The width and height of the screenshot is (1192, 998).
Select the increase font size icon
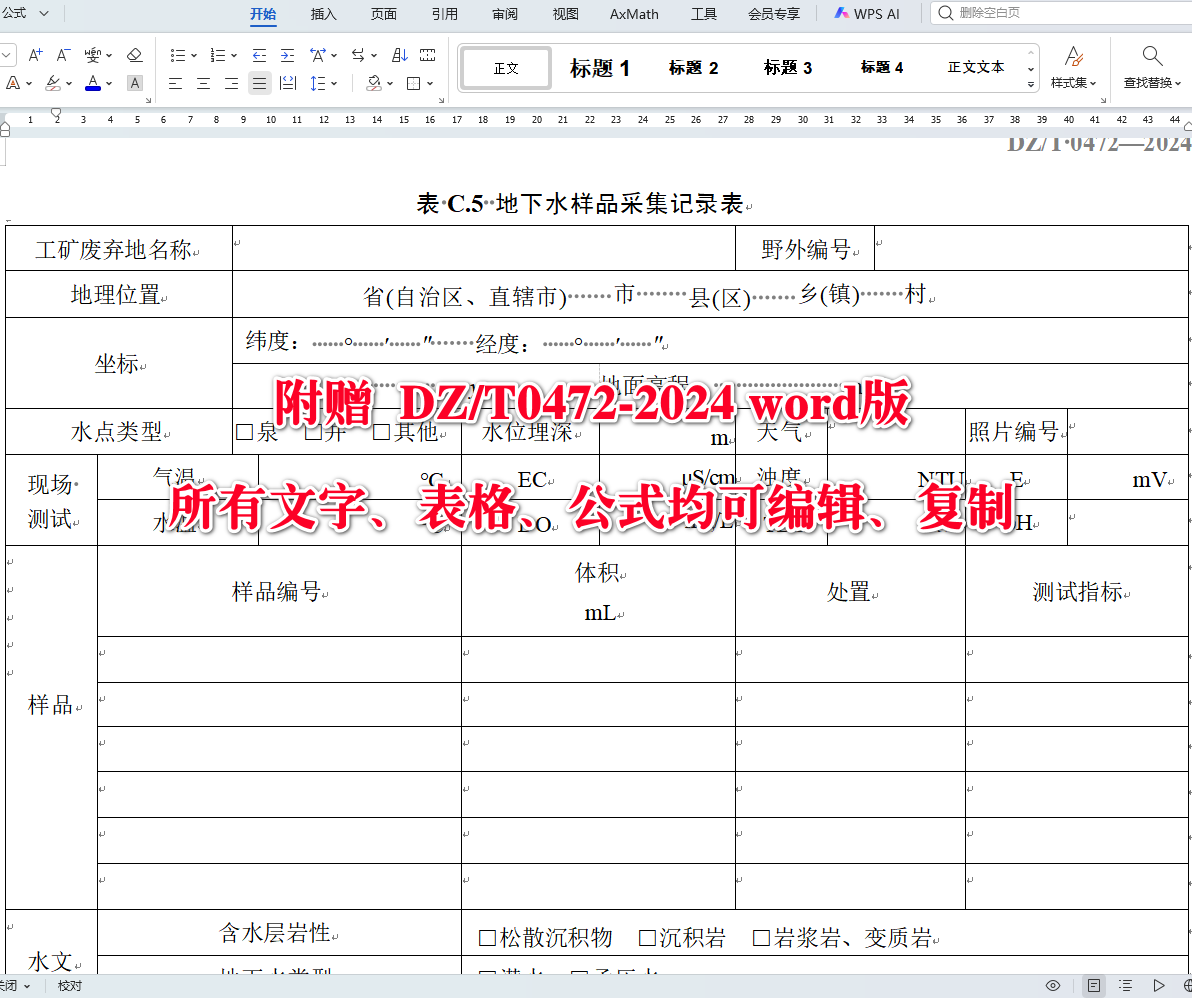coord(34,55)
